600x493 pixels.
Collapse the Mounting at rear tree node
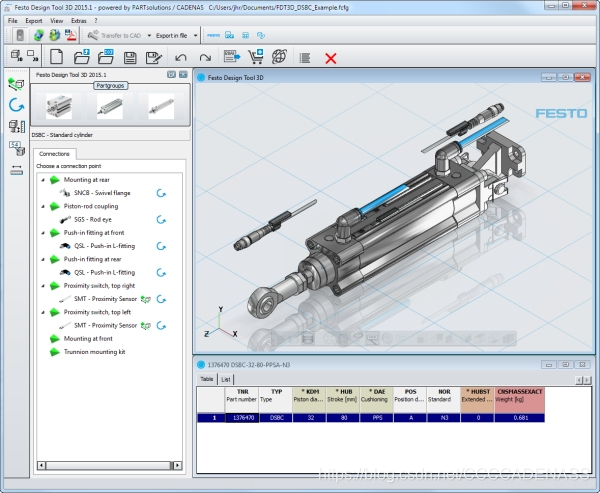43,180
